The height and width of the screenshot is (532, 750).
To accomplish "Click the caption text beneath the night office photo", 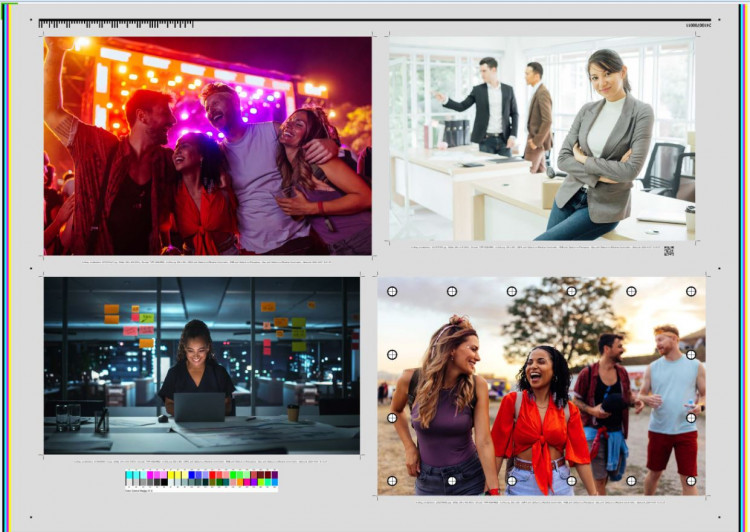I will (201, 462).
